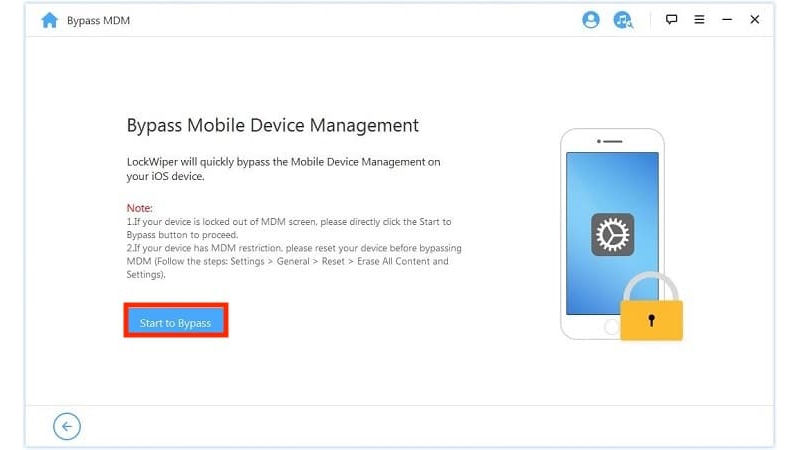The height and width of the screenshot is (450, 800).
Task: Close the LockWiper window
Action: click(755, 19)
